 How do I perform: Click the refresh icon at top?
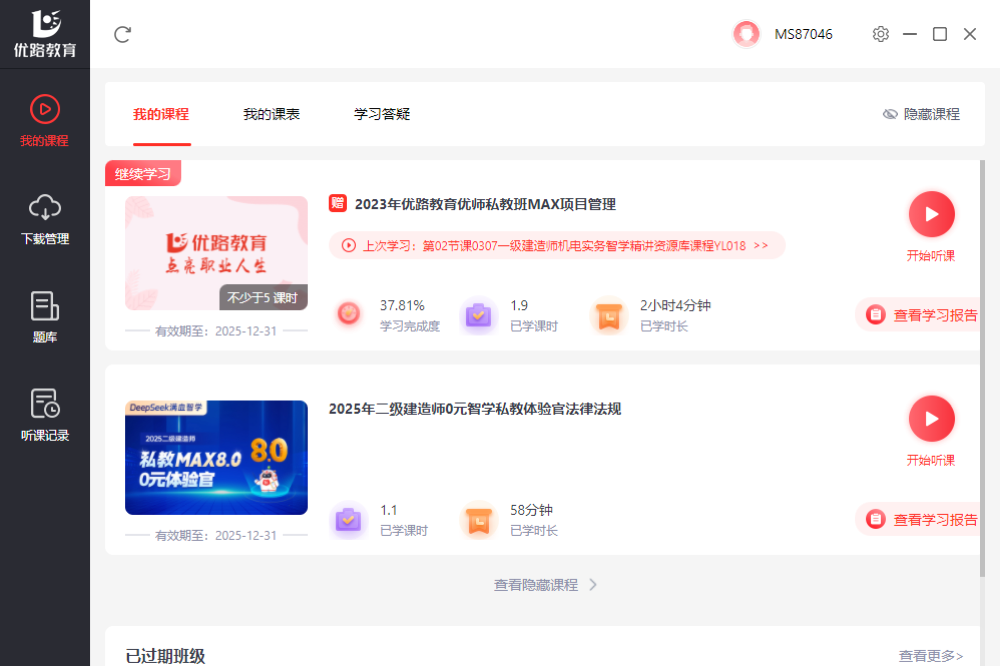[x=123, y=35]
